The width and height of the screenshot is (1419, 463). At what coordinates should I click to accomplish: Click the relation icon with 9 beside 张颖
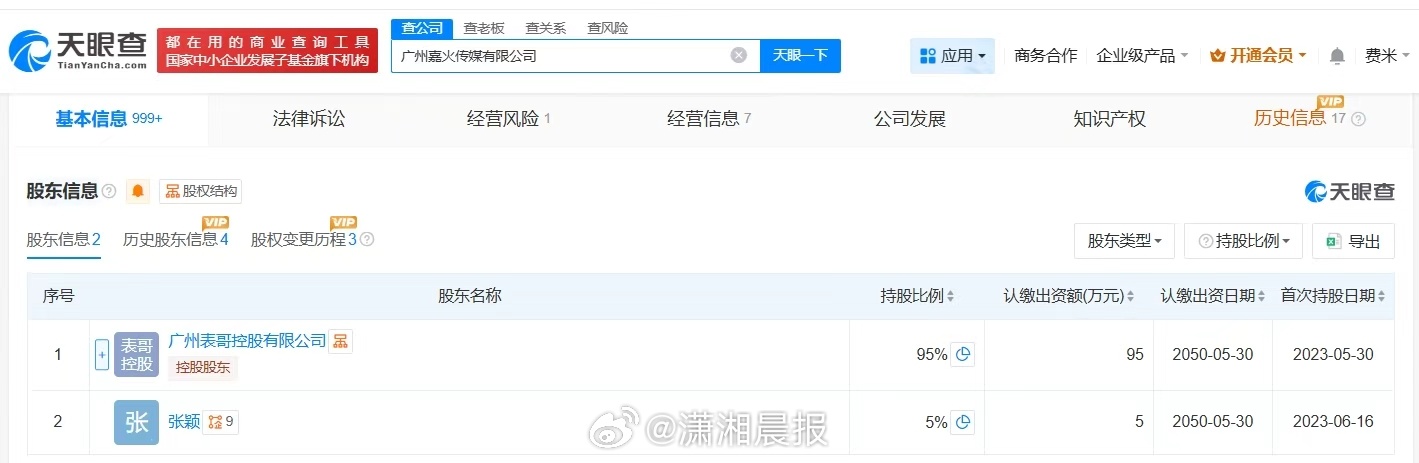click(220, 422)
